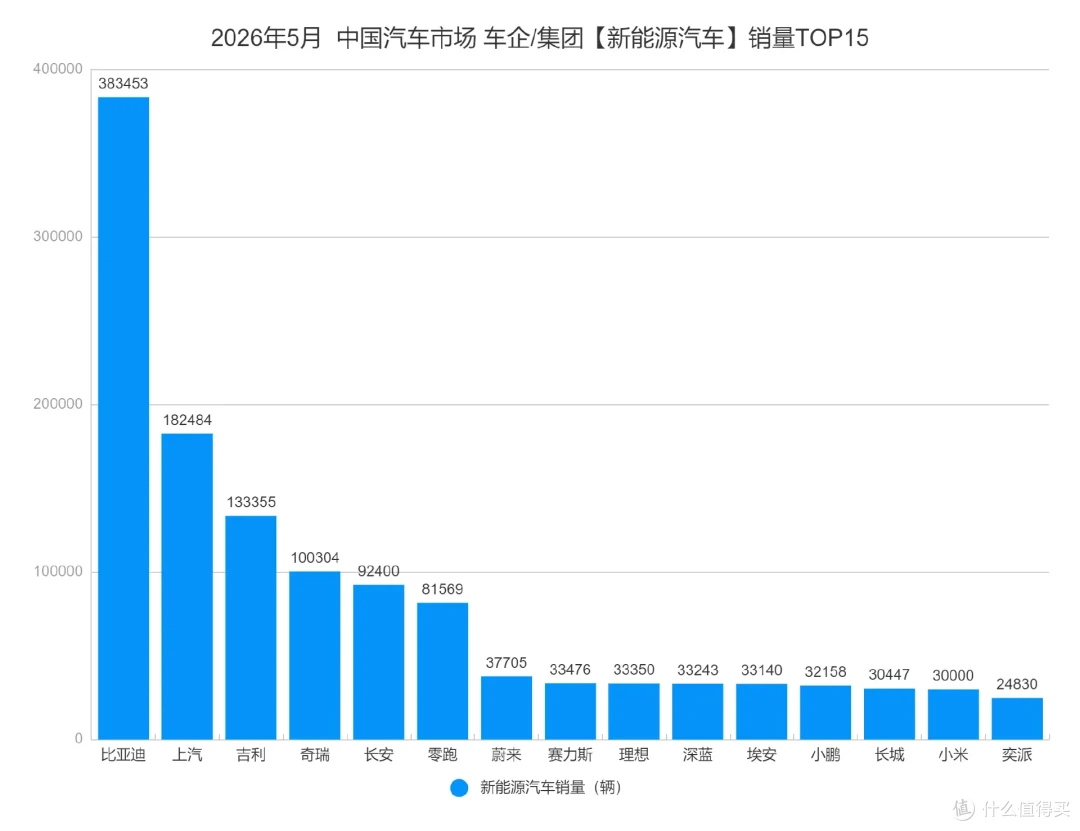The width and height of the screenshot is (1080, 831).
Task: Click the value label 30000
Action: point(953,675)
